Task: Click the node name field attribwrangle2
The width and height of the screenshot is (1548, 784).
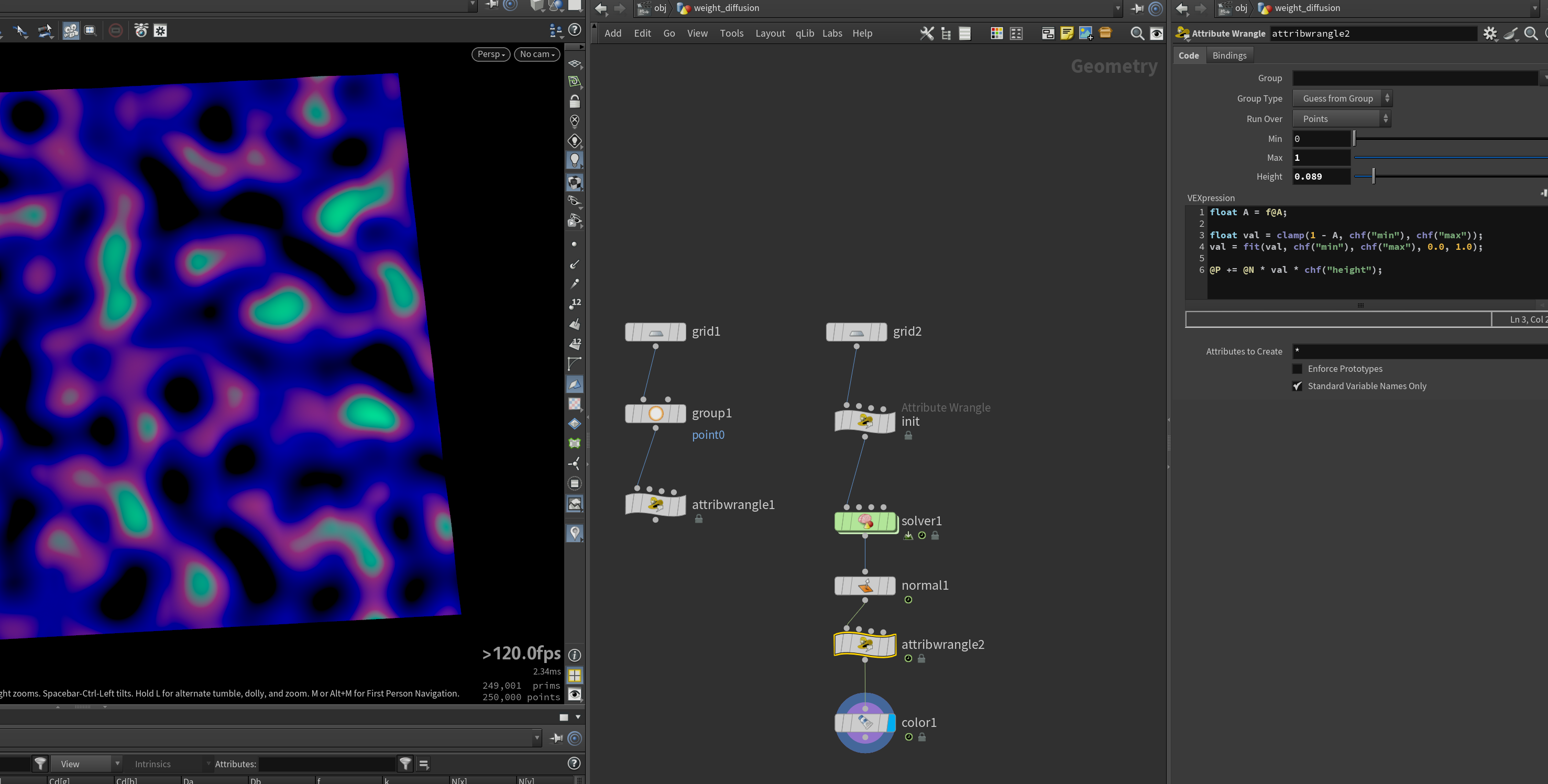Action: point(1373,34)
